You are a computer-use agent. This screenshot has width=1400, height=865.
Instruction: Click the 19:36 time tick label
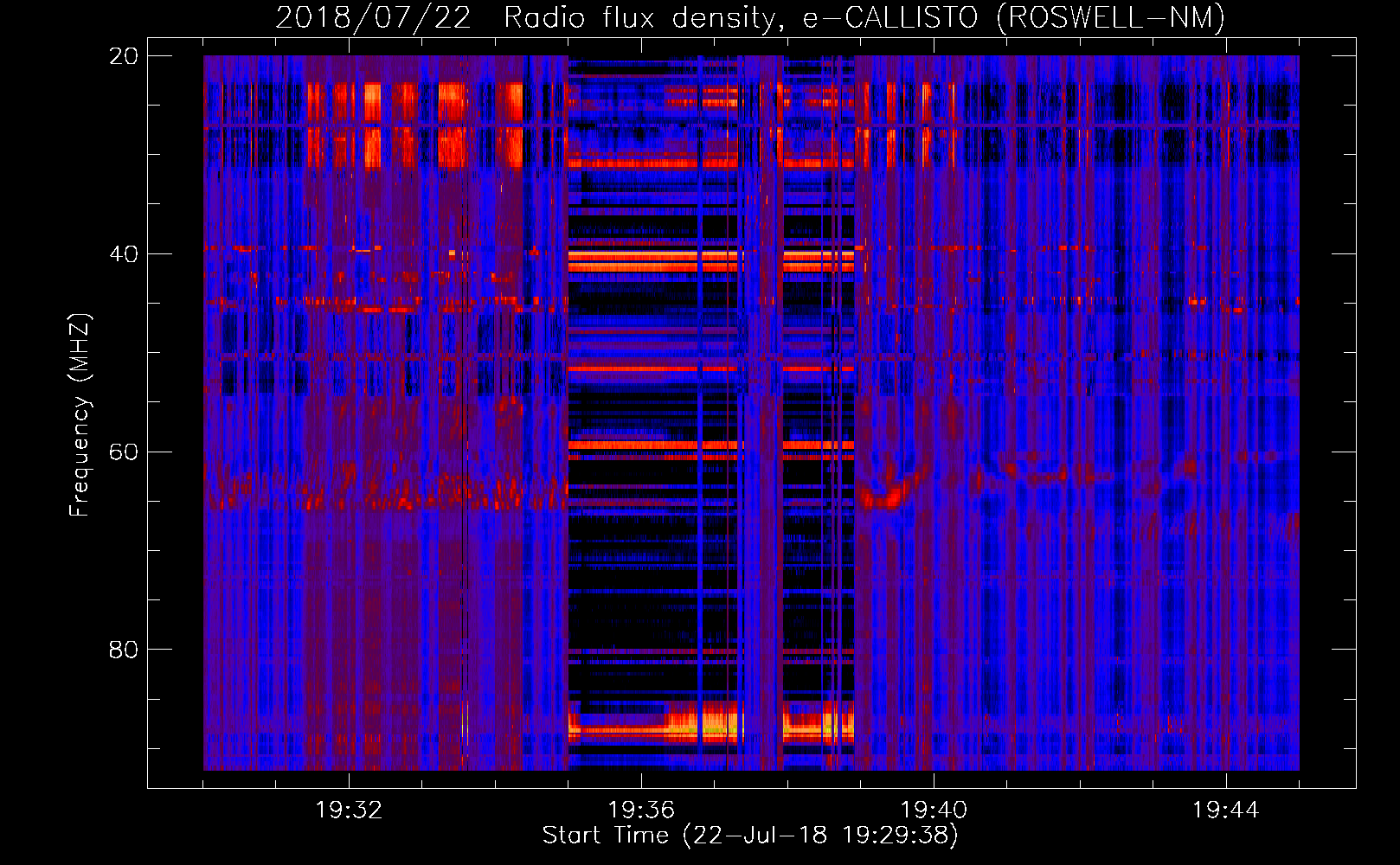641,811
